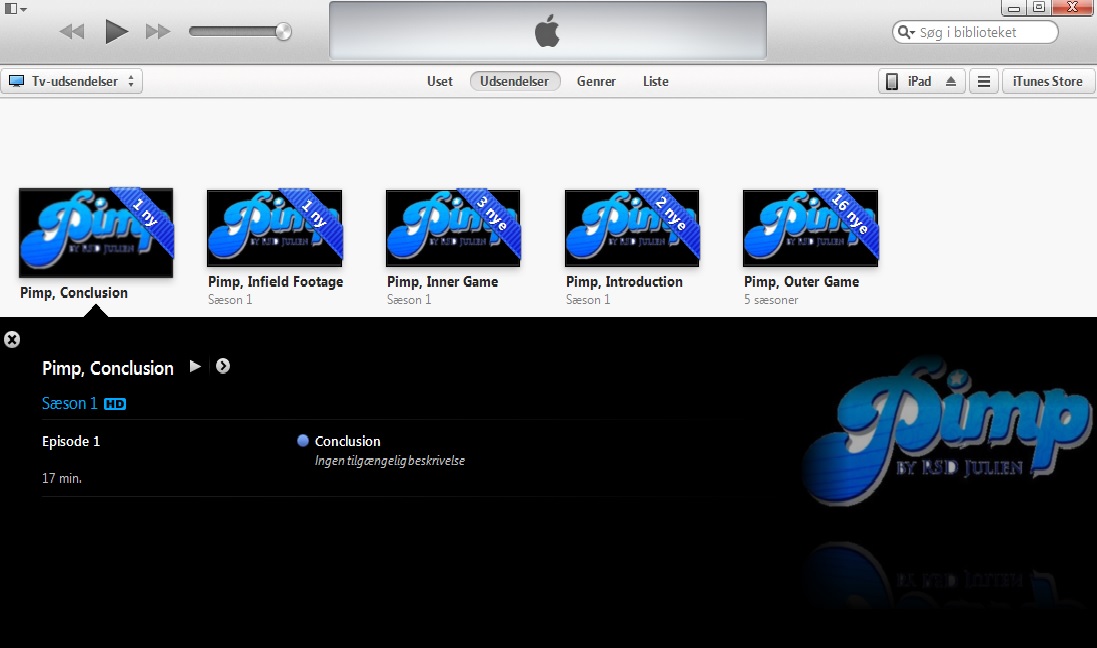Click the main Play button at top left
This screenshot has width=1097, height=648.
click(x=116, y=30)
